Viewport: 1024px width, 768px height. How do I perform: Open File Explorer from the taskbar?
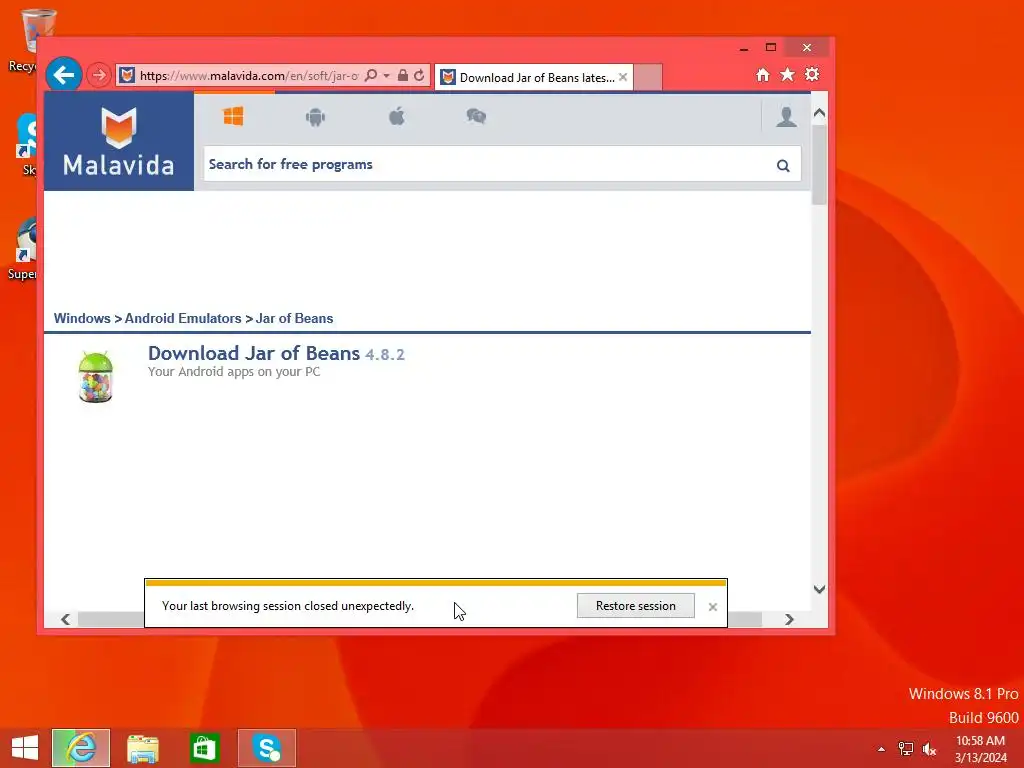click(x=142, y=748)
